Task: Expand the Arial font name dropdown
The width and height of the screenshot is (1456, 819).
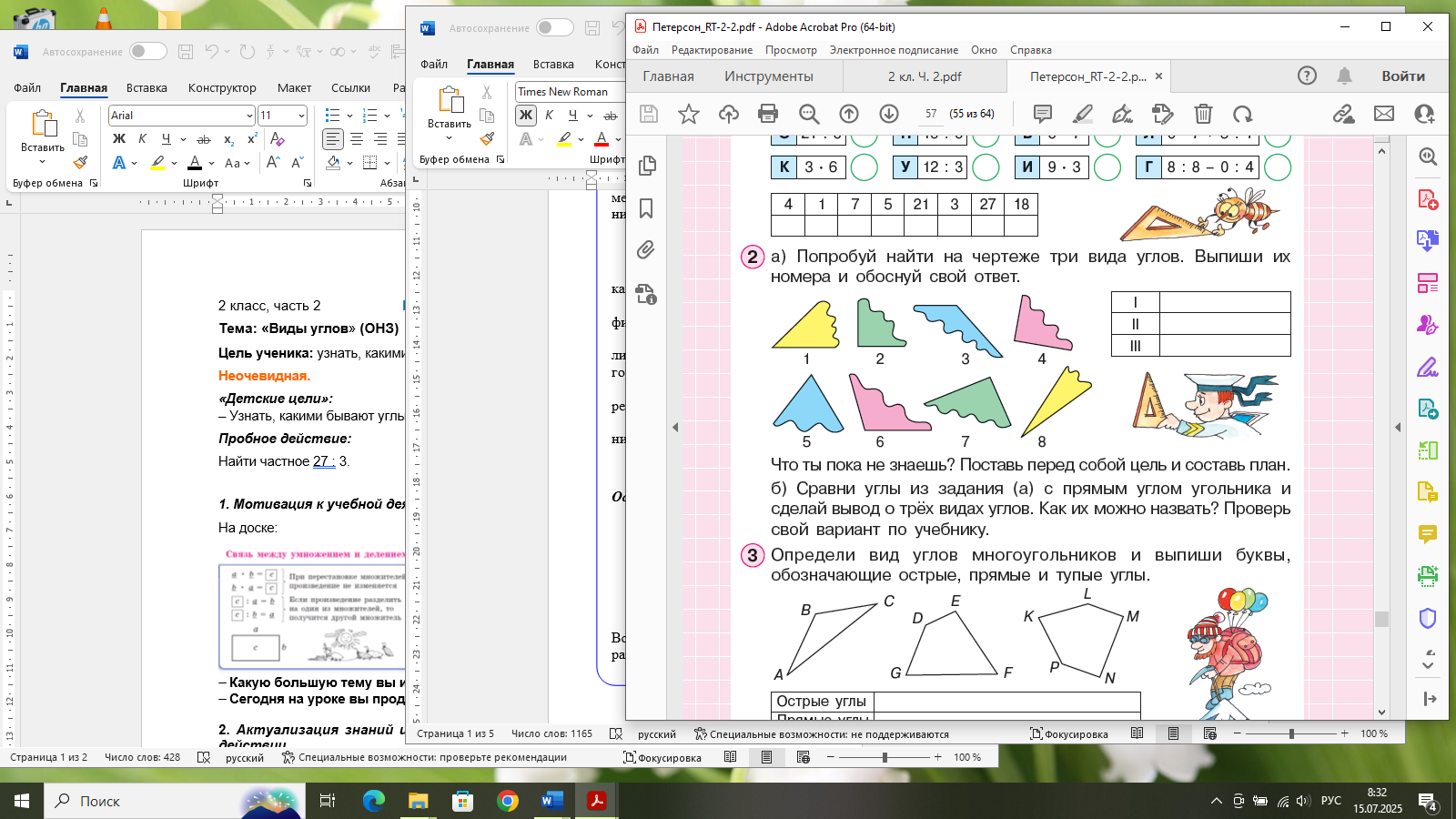Action: tap(249, 116)
